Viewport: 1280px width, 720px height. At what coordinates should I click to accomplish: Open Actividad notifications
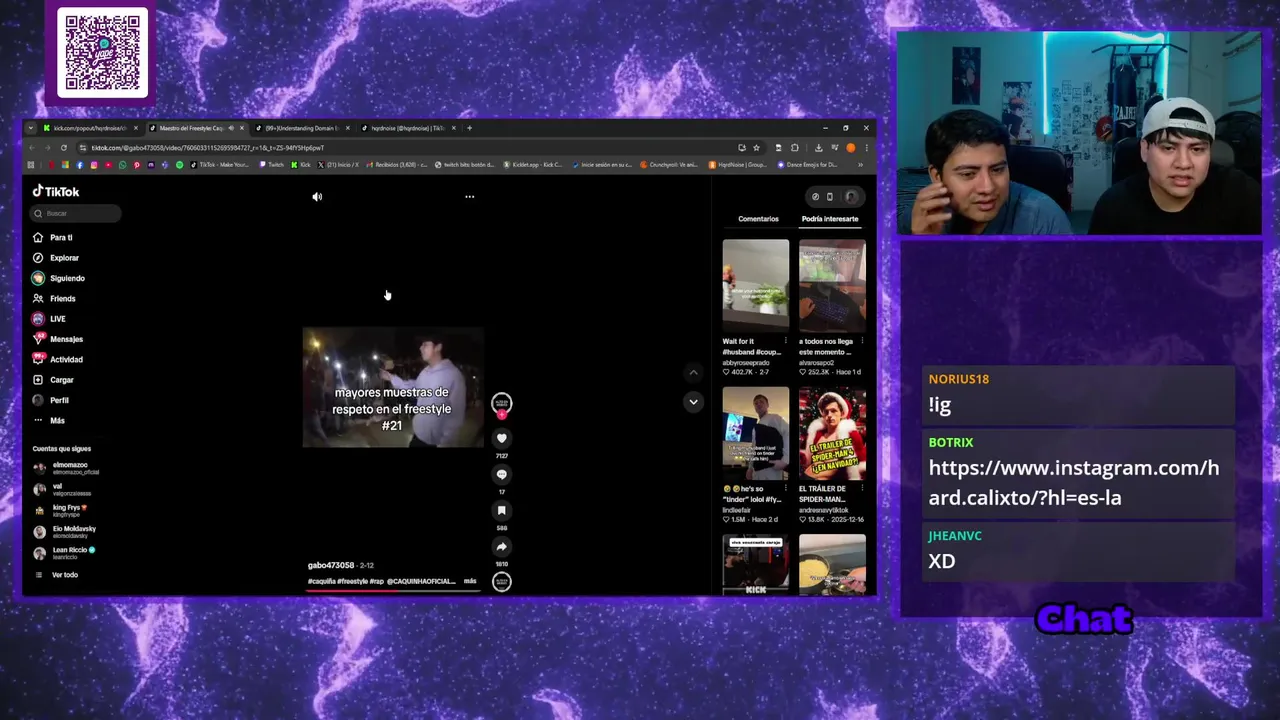(x=58, y=359)
